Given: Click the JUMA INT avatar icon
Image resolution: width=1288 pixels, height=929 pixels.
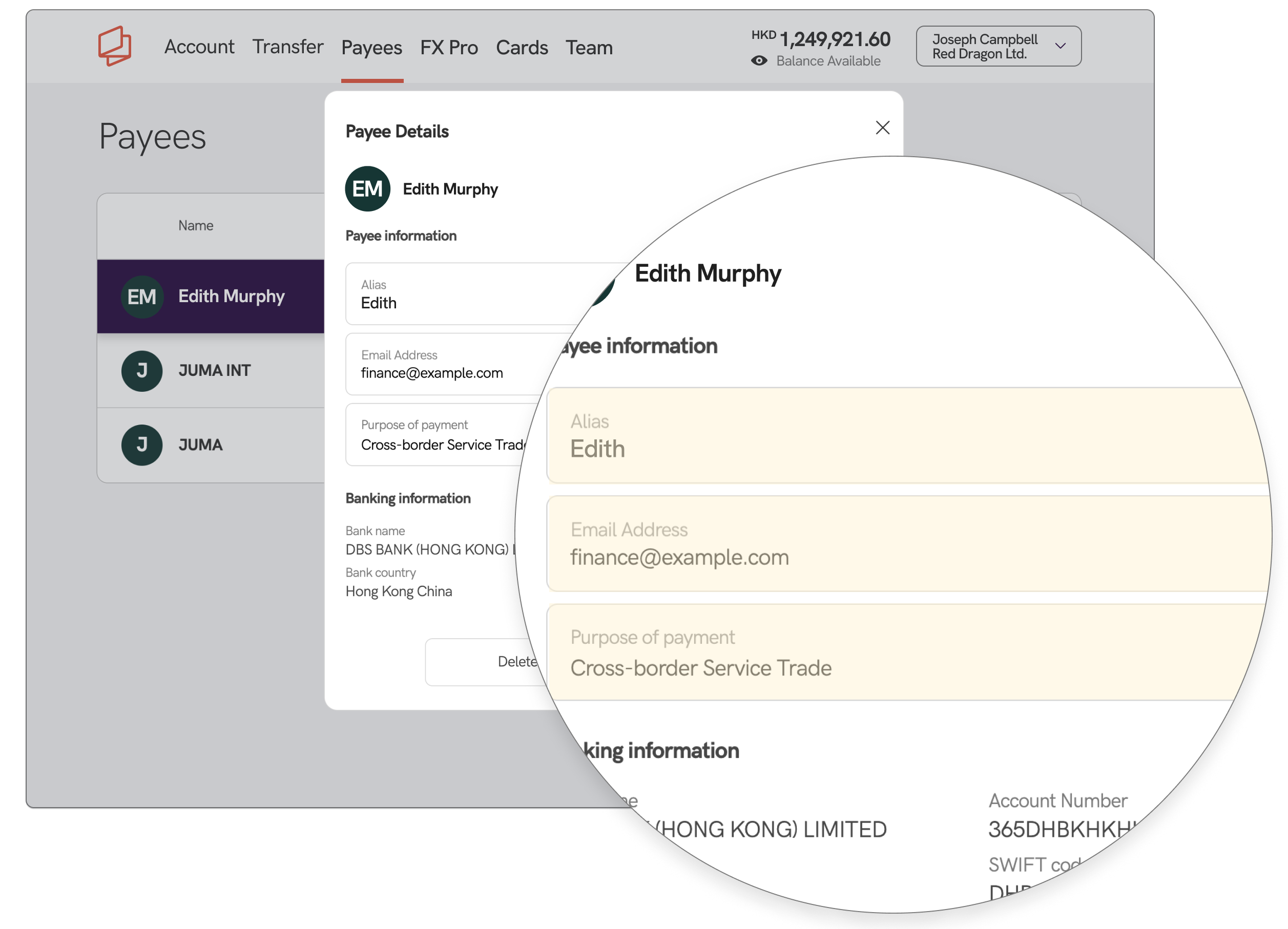Looking at the screenshot, I should pyautogui.click(x=142, y=371).
